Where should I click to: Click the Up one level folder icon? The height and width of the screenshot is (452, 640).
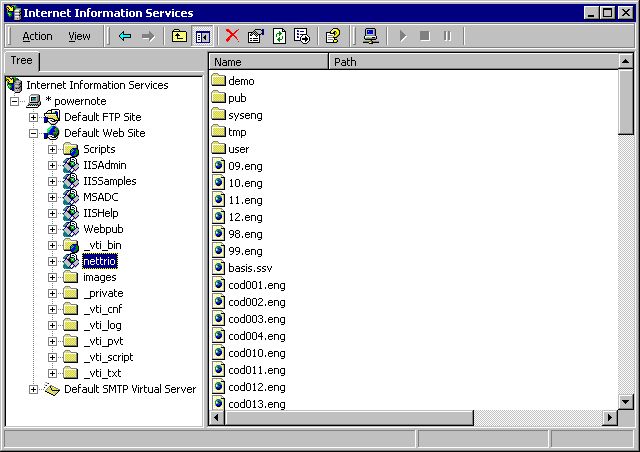coord(179,36)
